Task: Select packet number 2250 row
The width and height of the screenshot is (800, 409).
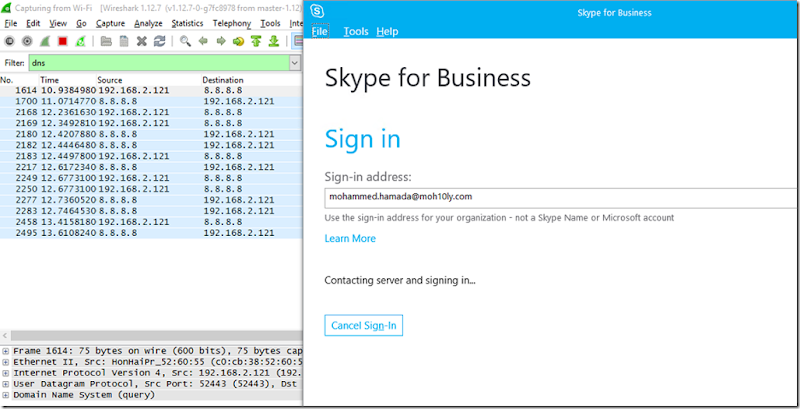Action: 151,189
